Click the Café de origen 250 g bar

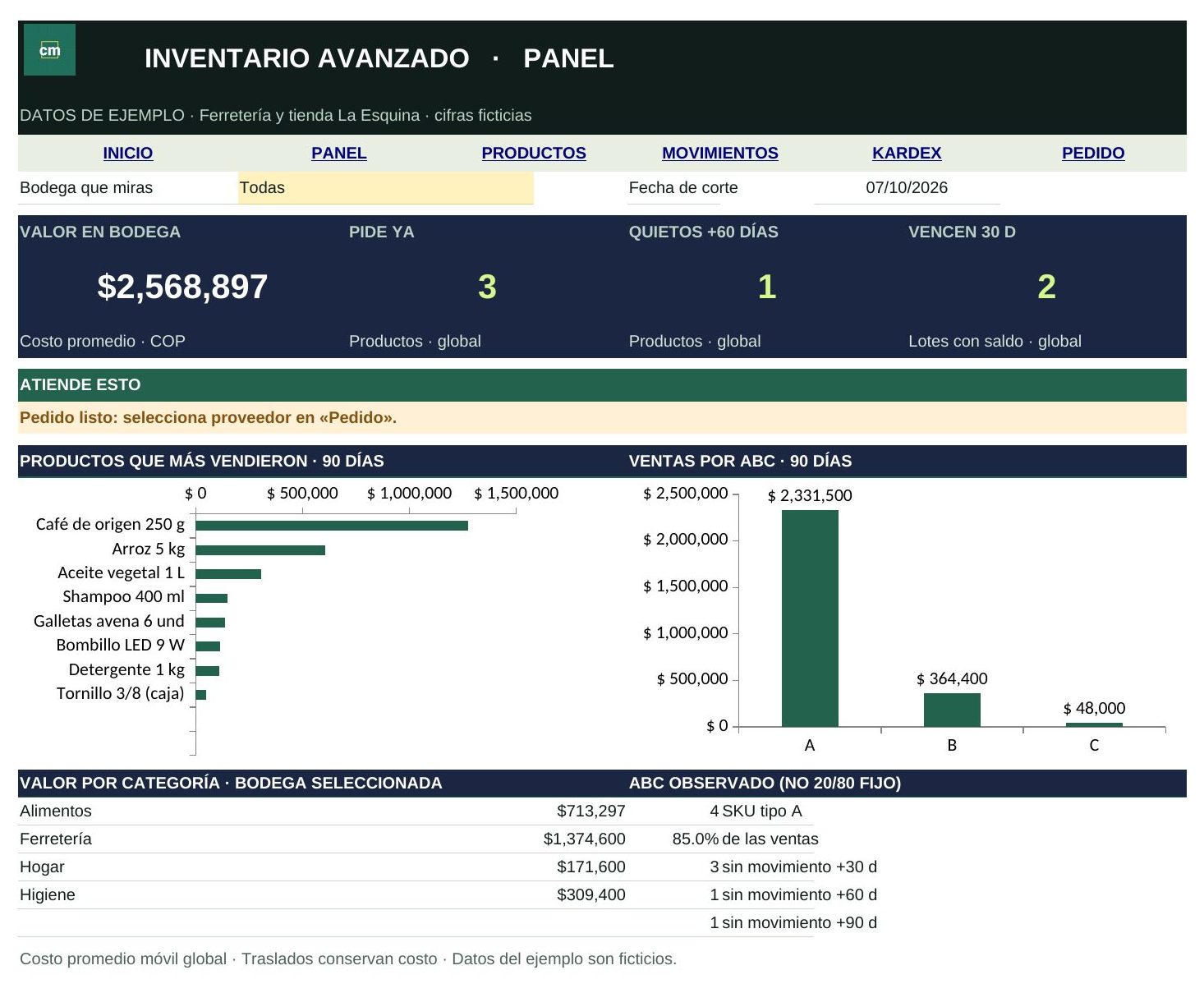[332, 526]
